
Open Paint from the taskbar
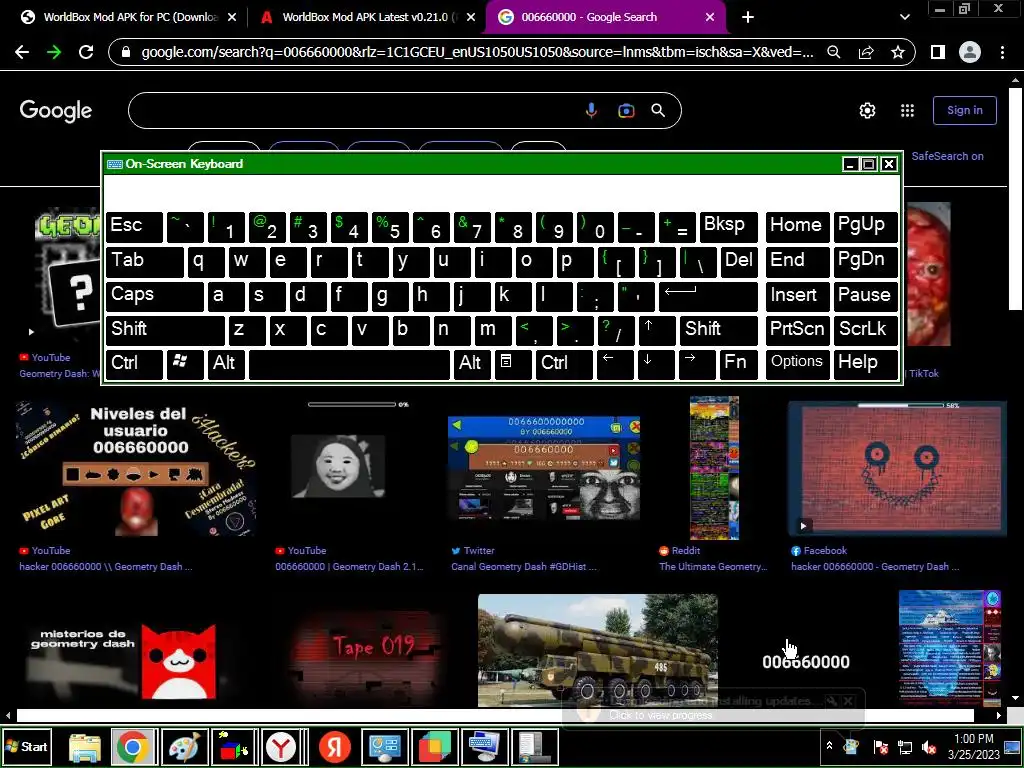coord(185,747)
